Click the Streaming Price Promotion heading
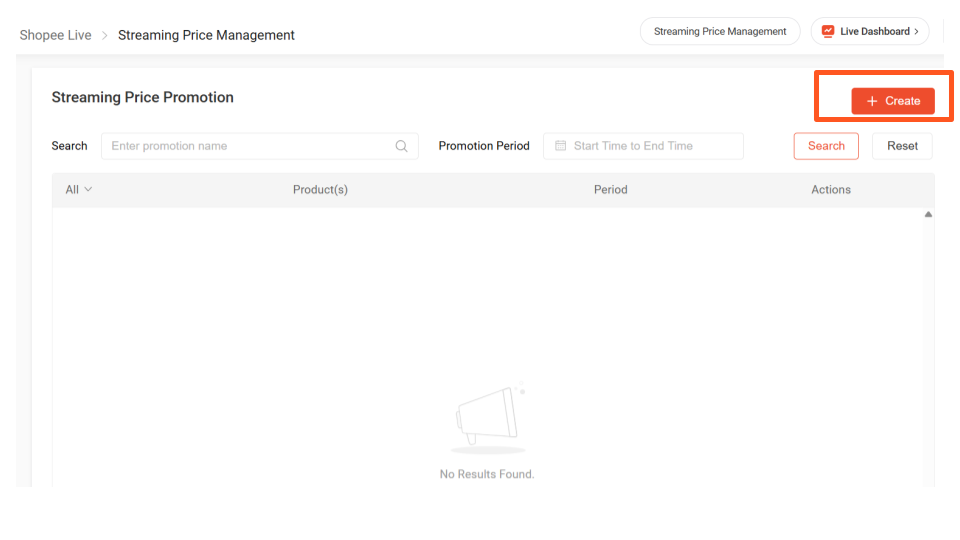 pos(143,97)
